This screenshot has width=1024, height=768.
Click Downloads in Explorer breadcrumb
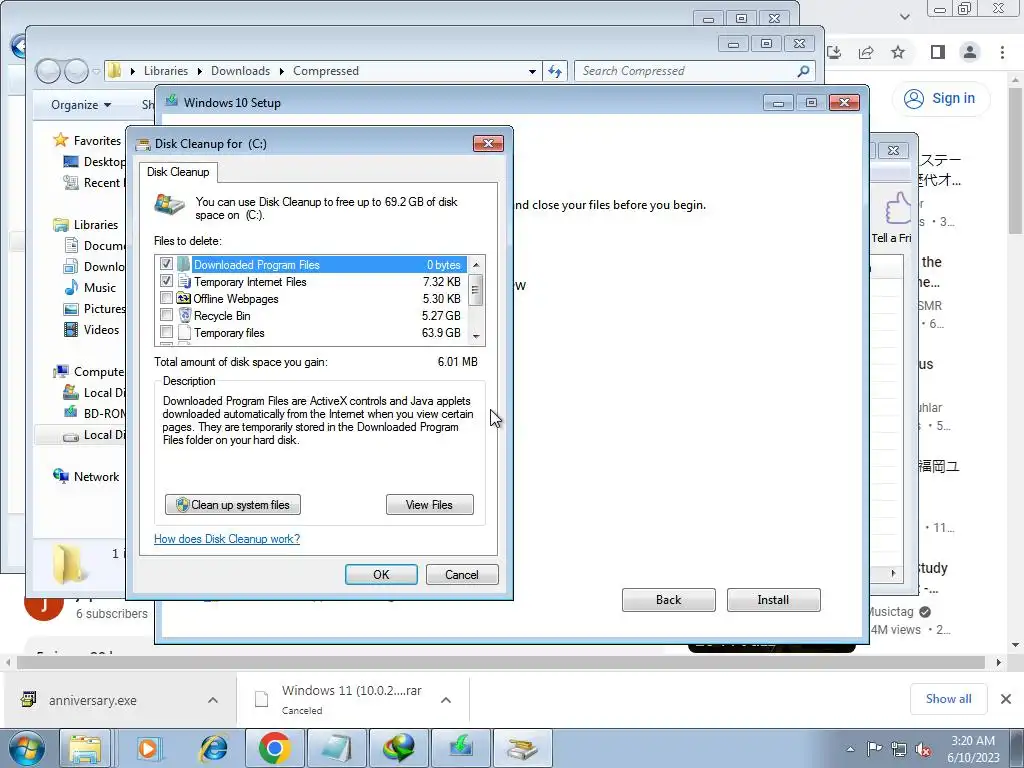[240, 71]
